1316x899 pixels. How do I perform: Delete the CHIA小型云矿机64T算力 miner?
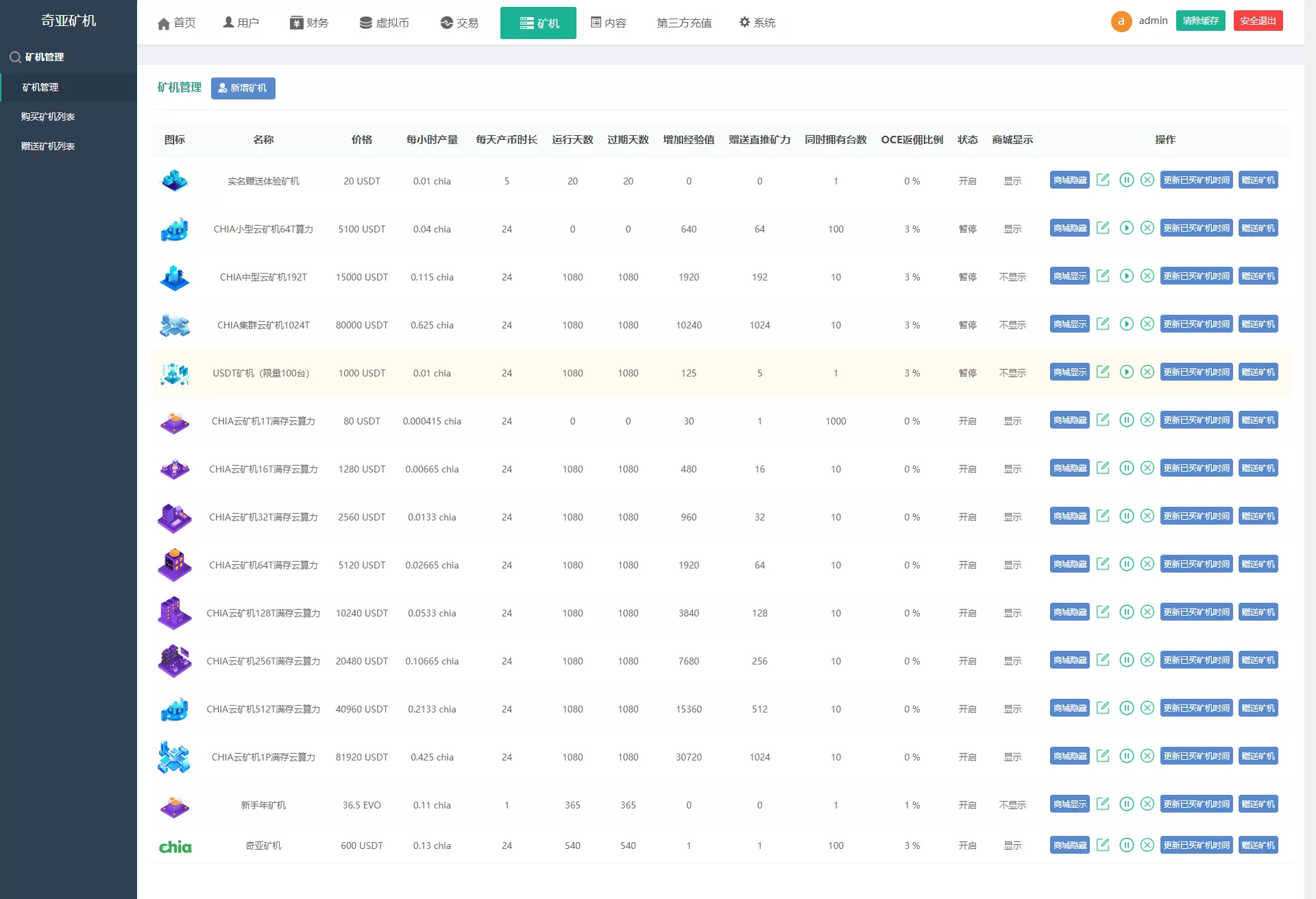coord(1147,228)
